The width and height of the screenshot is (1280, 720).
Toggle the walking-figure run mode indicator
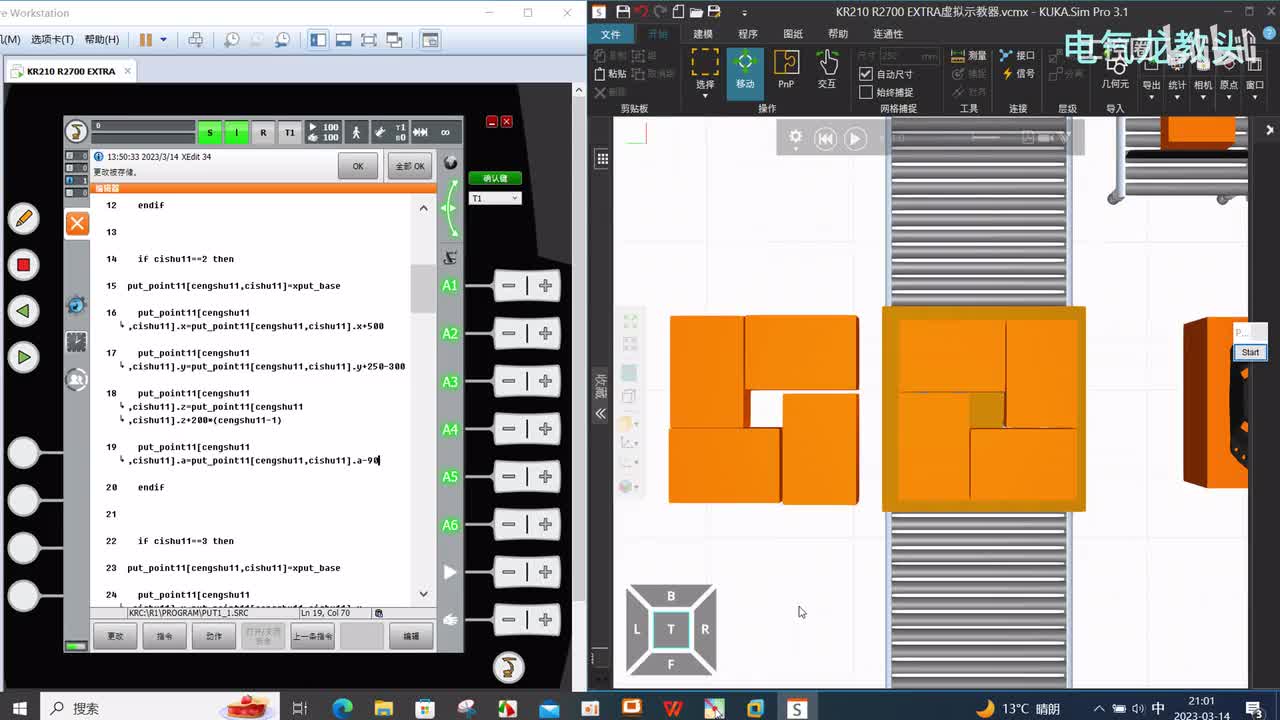tap(354, 132)
